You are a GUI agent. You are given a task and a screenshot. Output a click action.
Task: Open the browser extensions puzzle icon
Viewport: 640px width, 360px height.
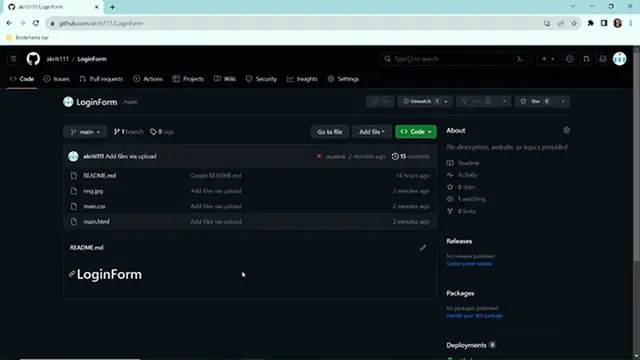tap(590, 23)
